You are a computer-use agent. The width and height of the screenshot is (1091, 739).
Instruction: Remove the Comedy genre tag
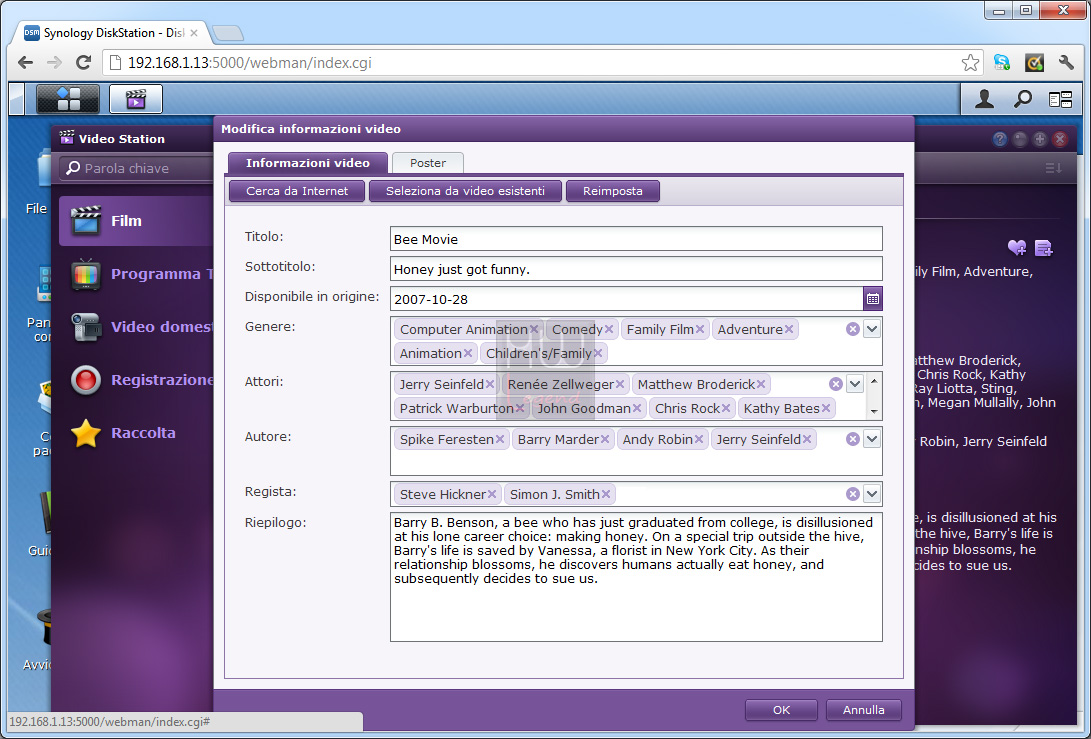click(x=609, y=329)
